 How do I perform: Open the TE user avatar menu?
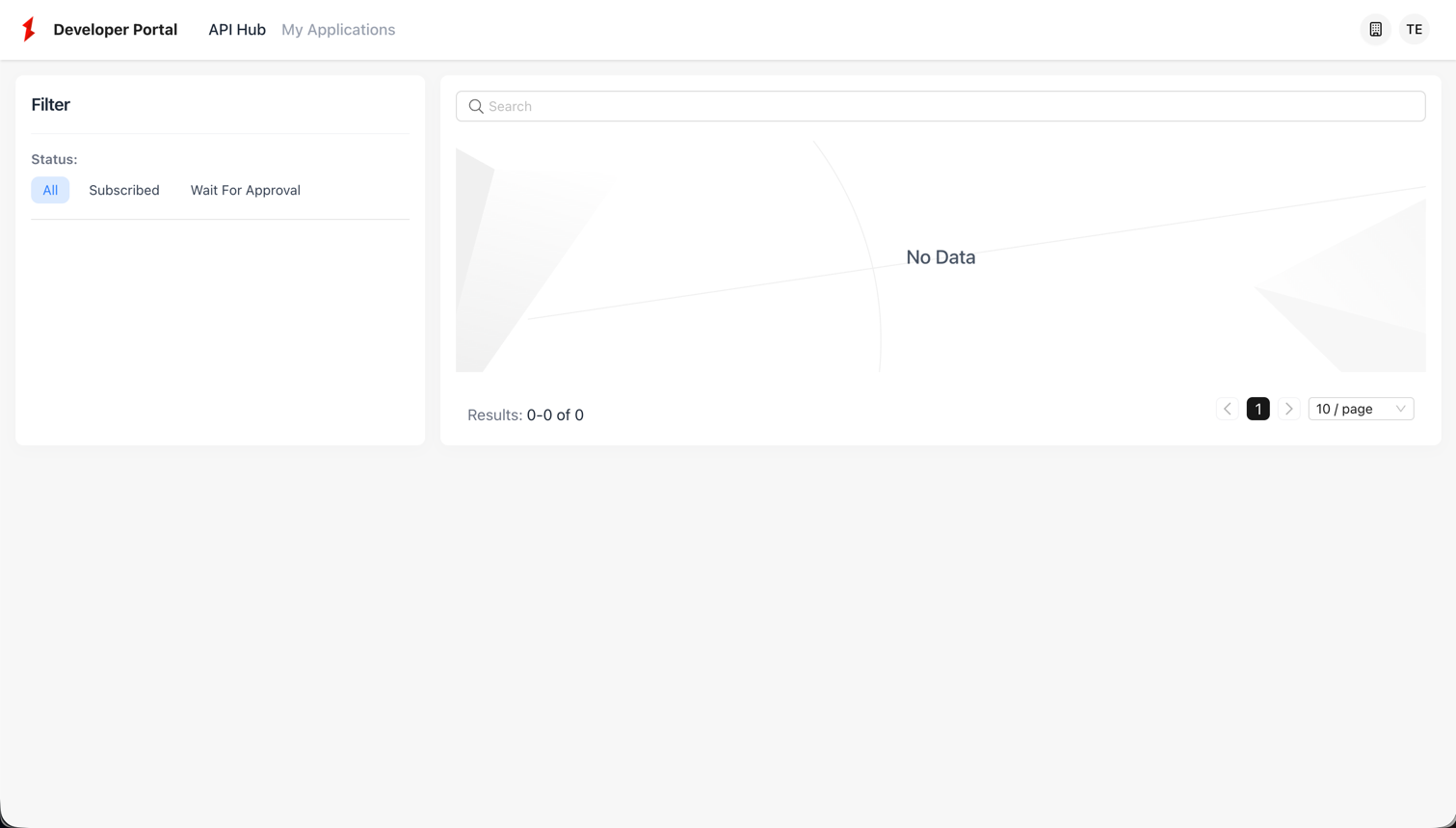(1414, 29)
